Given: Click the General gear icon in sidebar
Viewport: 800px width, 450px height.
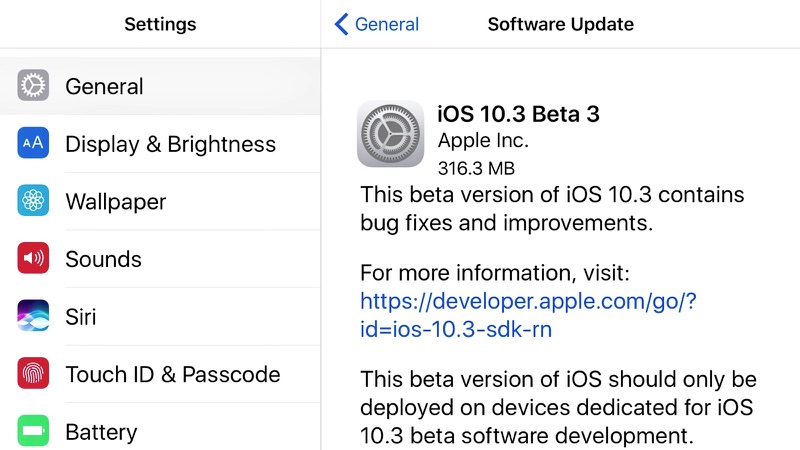Looking at the screenshot, I should pos(33,86).
